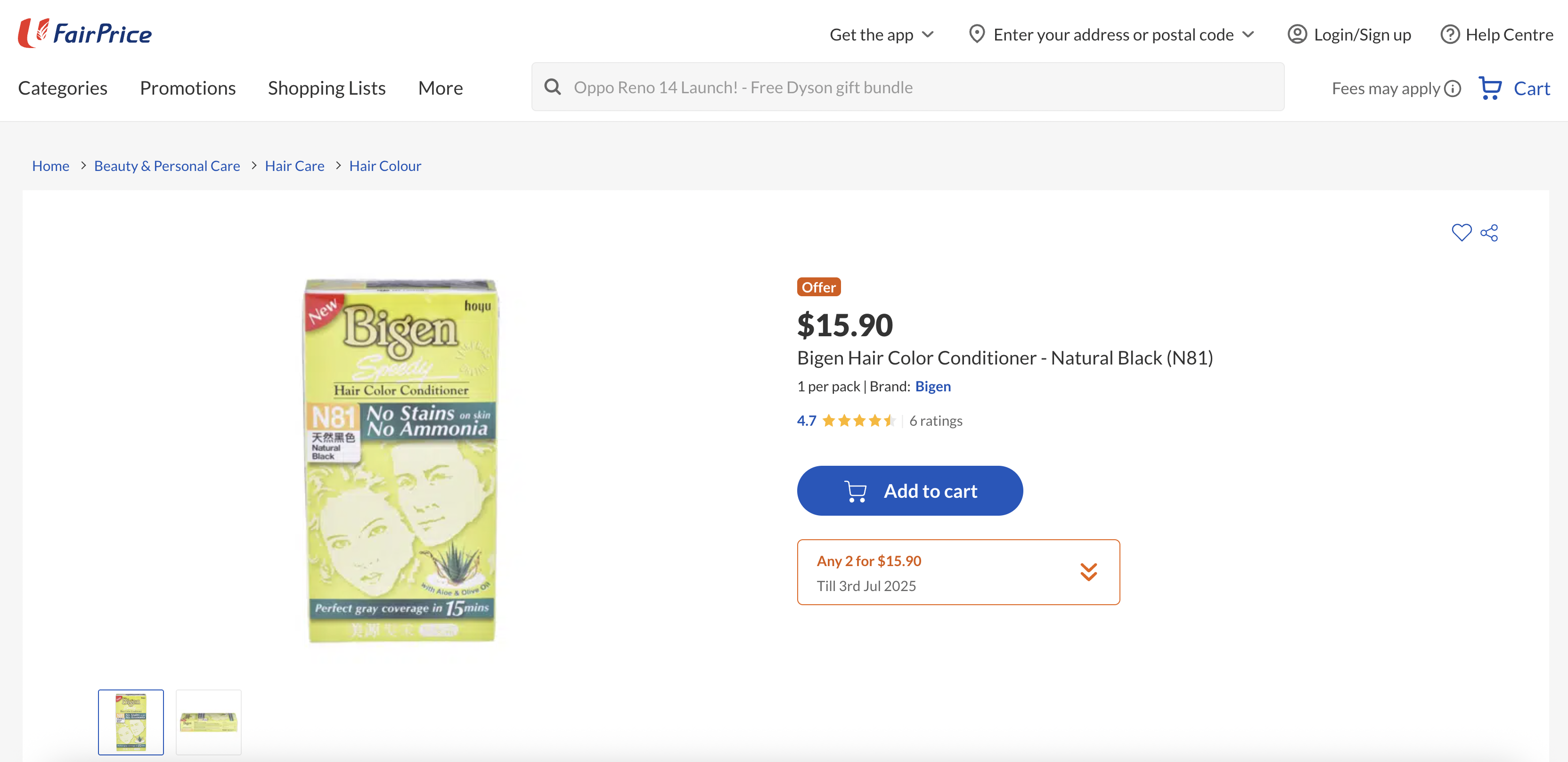The image size is (1568, 762).
Task: Add product to wishlist with heart icon
Action: click(1461, 233)
